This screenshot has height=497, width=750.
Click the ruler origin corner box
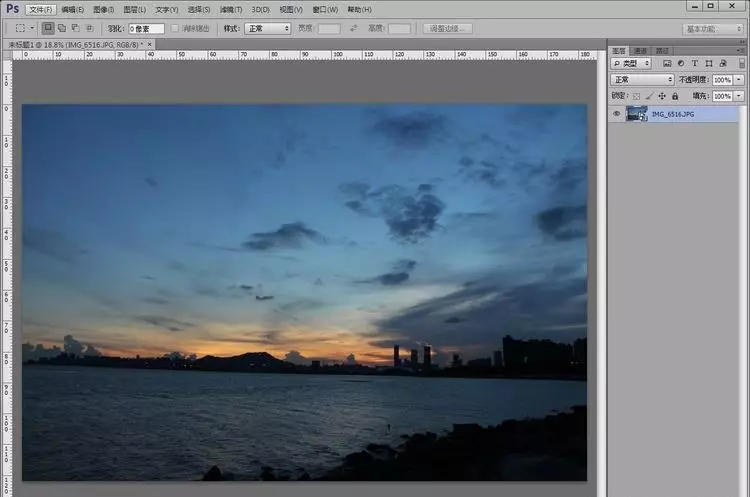[x=7, y=55]
